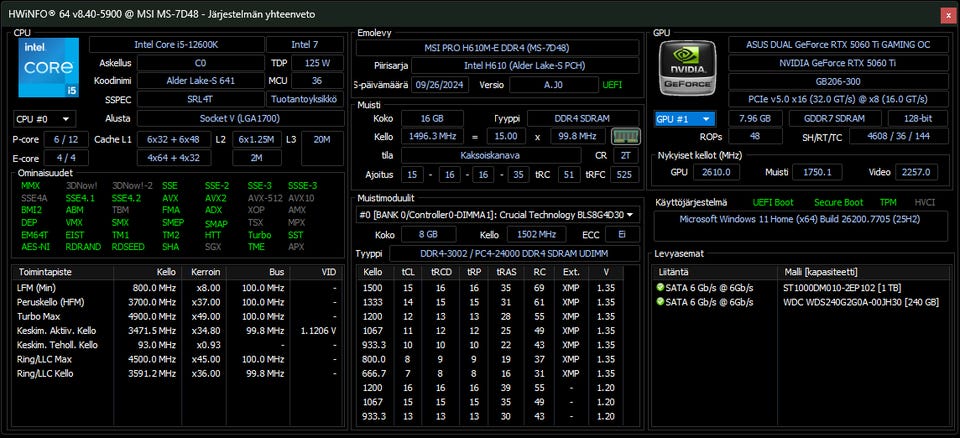Select the LFM (Min) row
The height and width of the screenshot is (438, 960).
coord(178,287)
